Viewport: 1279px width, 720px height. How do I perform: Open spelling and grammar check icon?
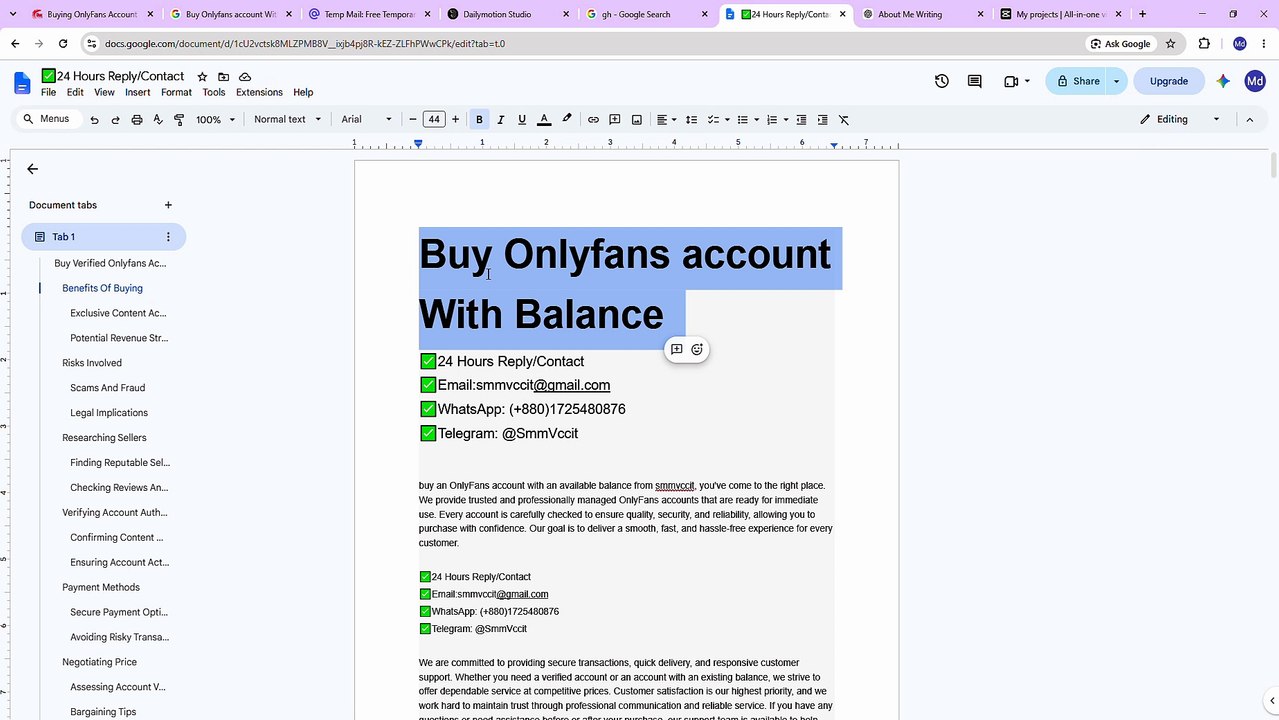tap(158, 120)
